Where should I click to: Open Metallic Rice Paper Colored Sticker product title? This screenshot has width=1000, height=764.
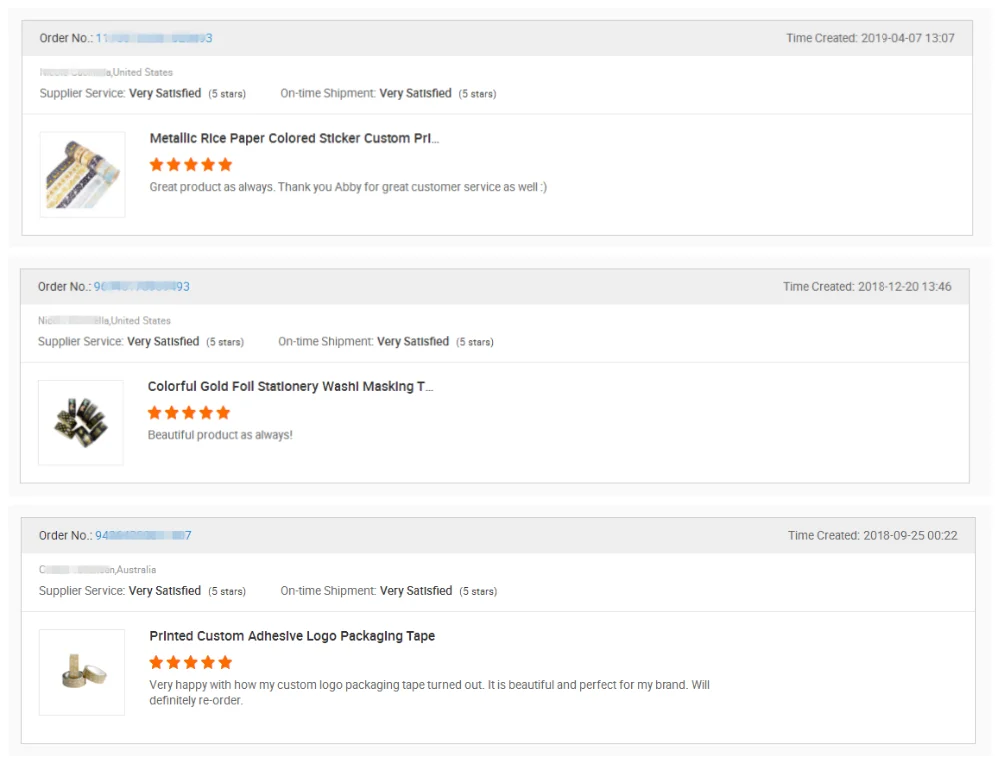[x=294, y=138]
